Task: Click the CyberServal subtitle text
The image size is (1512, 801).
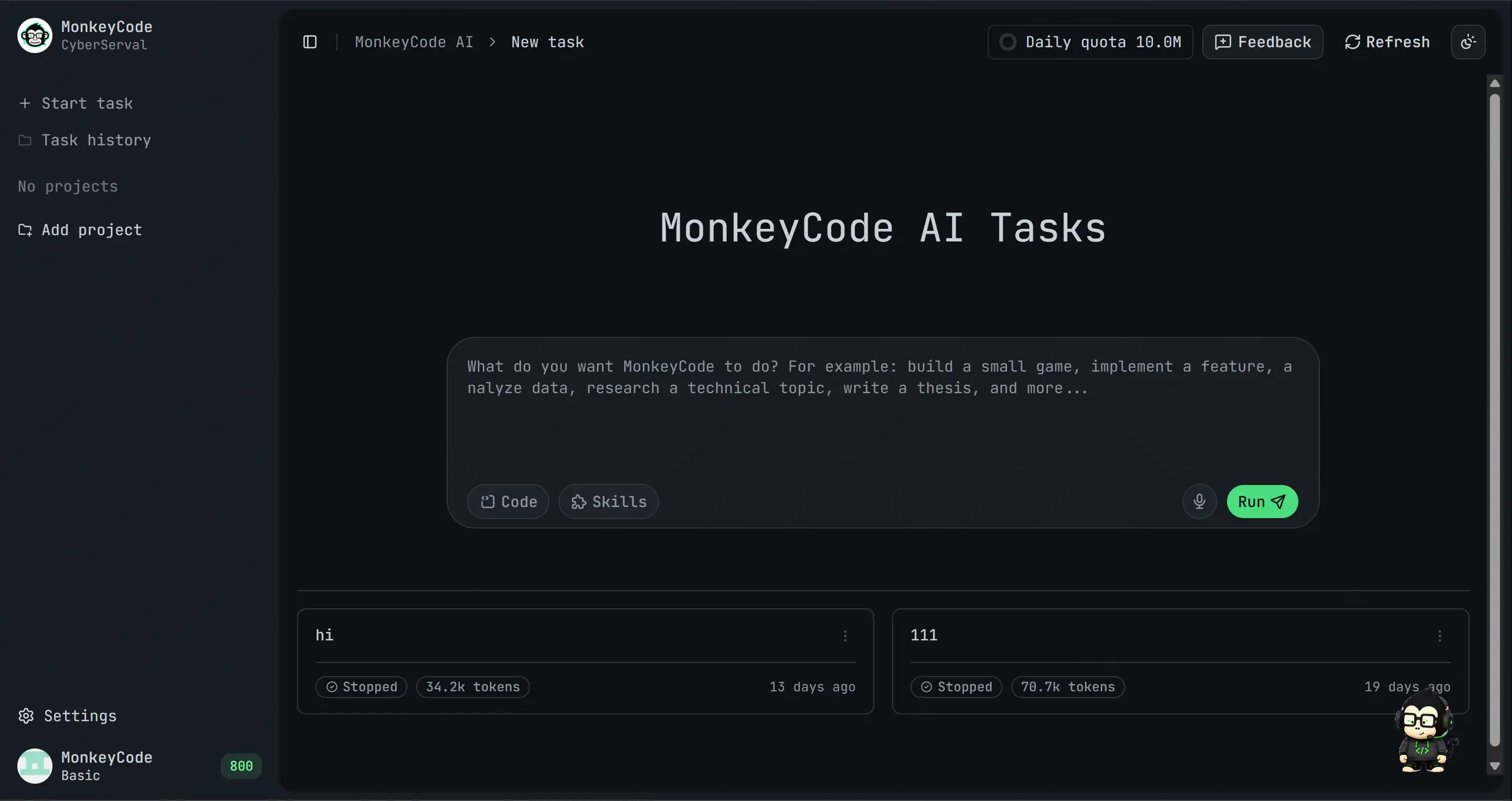Action: [x=104, y=45]
